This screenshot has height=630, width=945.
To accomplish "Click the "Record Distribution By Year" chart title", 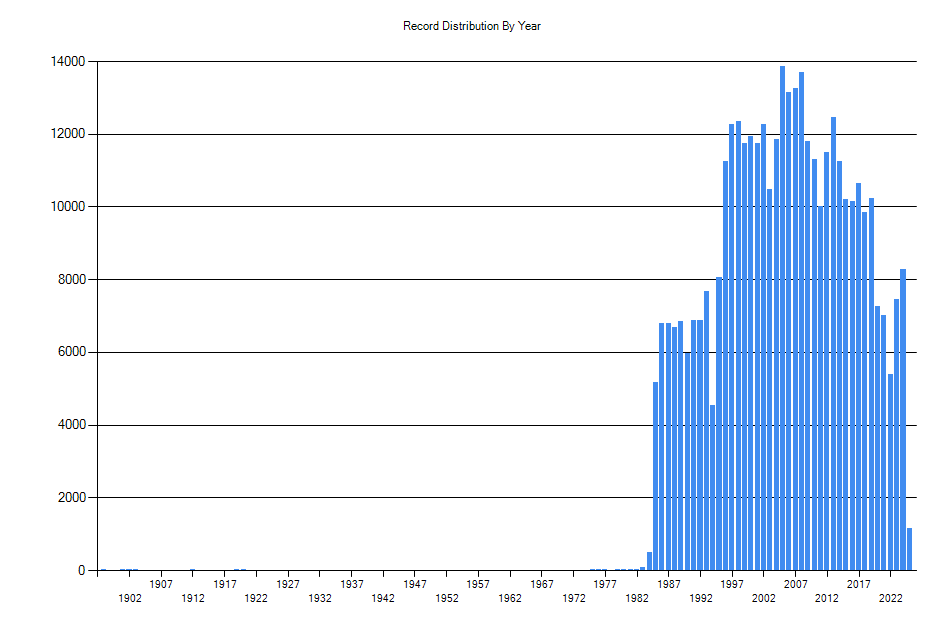I will click(472, 26).
